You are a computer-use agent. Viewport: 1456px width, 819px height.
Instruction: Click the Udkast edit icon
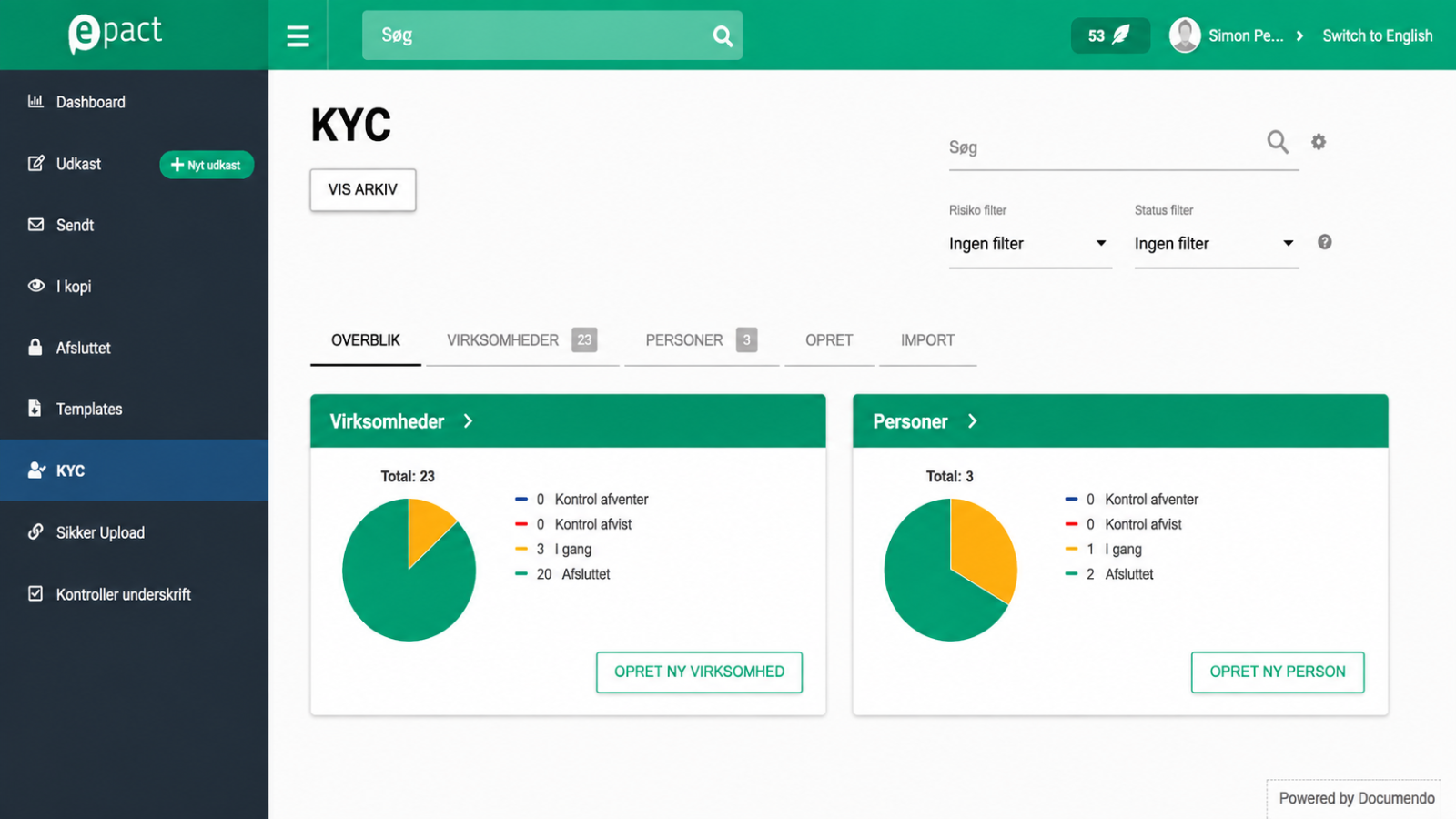(35, 163)
